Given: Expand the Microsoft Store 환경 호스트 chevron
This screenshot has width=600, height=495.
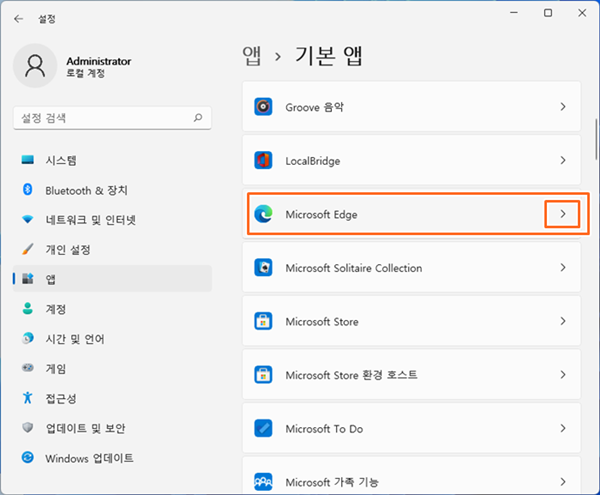Looking at the screenshot, I should 563,375.
